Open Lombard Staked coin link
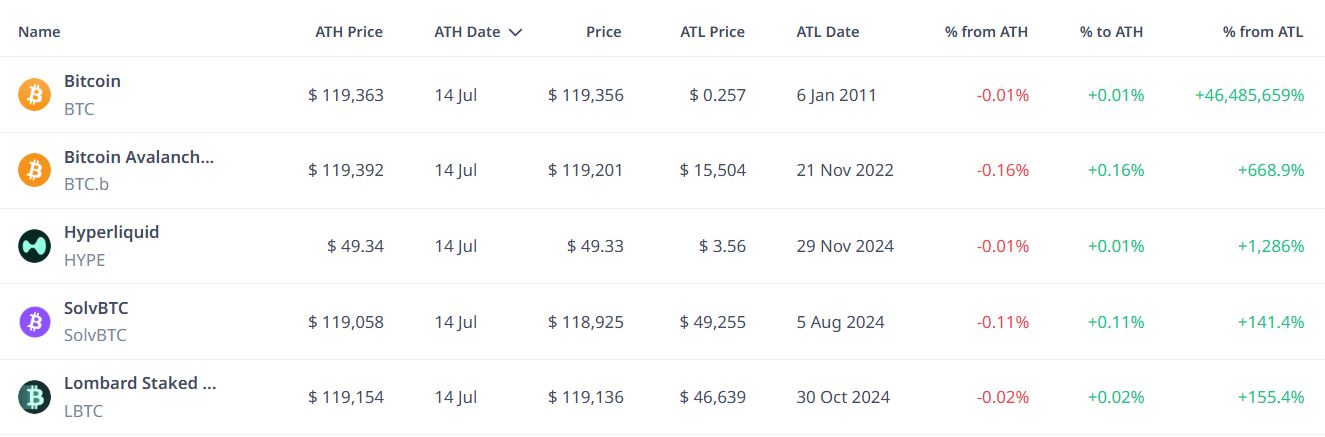Screen dimensions: 1325x437 tap(140, 383)
